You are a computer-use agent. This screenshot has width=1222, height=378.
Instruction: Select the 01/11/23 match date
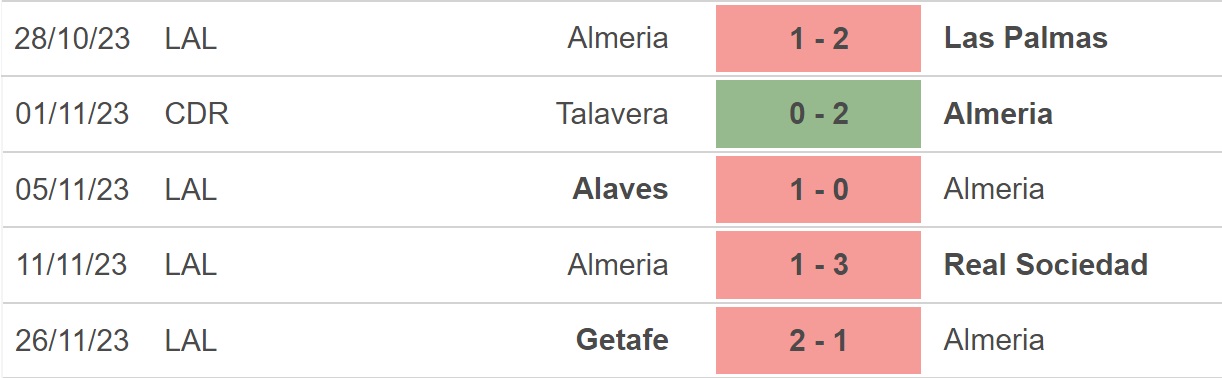[x=72, y=114]
